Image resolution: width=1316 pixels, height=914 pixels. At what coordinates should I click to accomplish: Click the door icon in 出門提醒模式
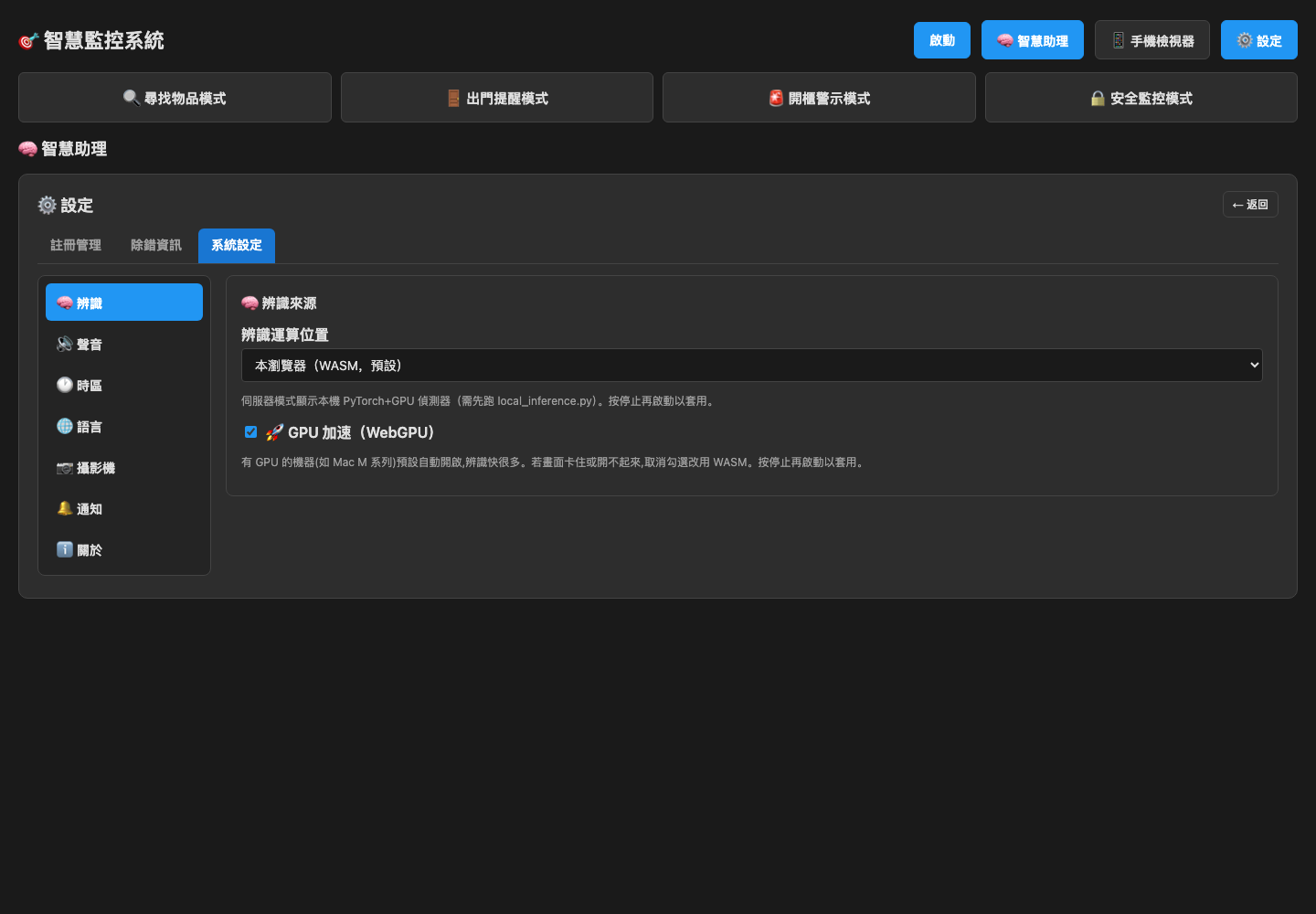click(453, 98)
